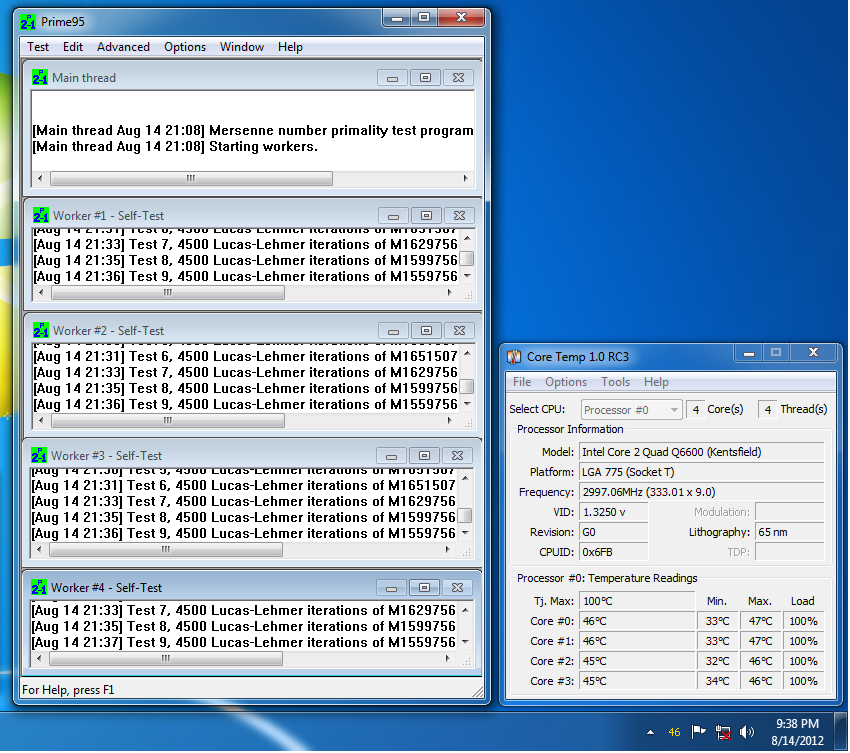Open the Tools menu in Core Temp
The height and width of the screenshot is (753, 850).
point(615,382)
